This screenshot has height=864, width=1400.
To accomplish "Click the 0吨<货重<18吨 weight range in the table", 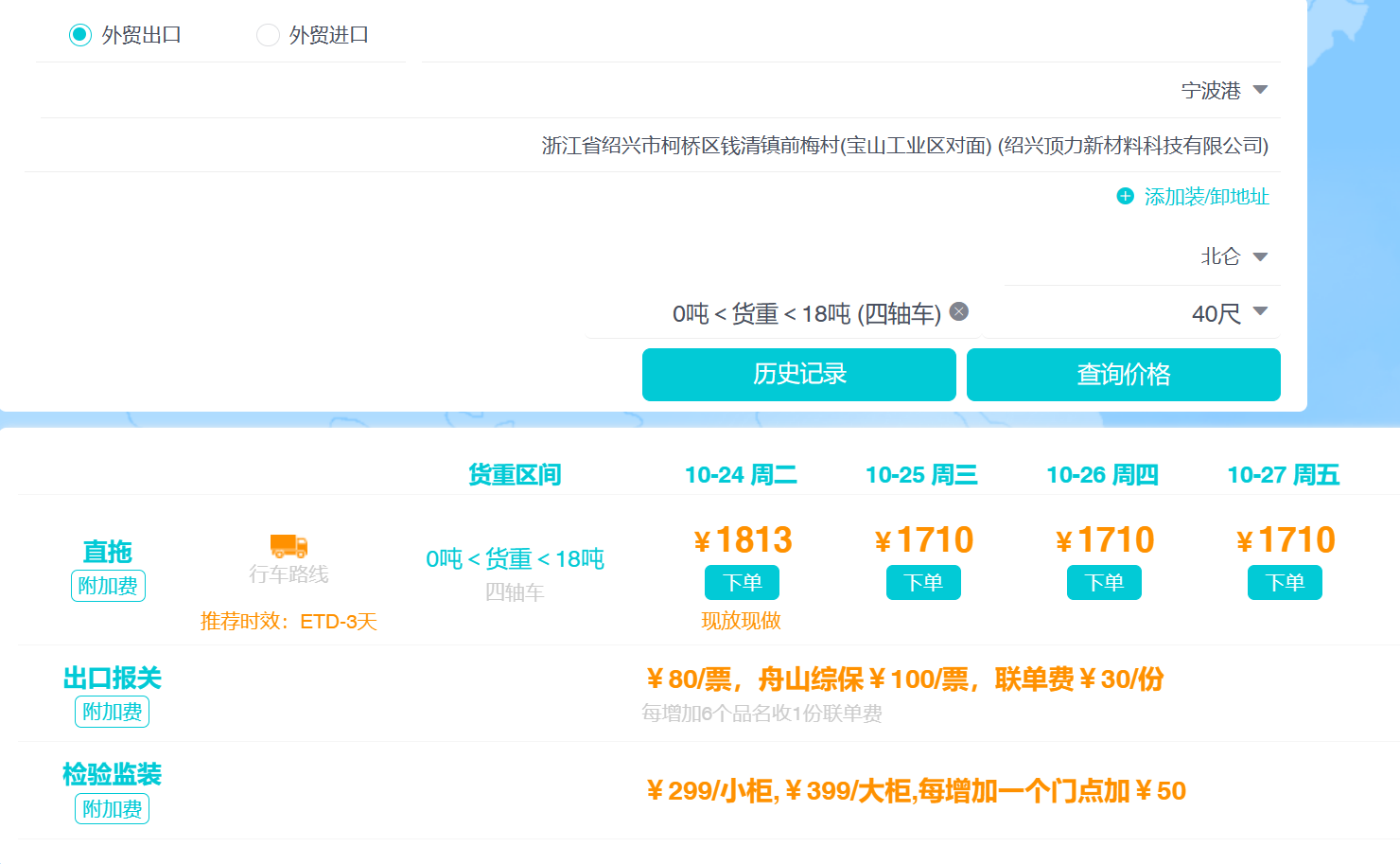I will pyautogui.click(x=515, y=559).
